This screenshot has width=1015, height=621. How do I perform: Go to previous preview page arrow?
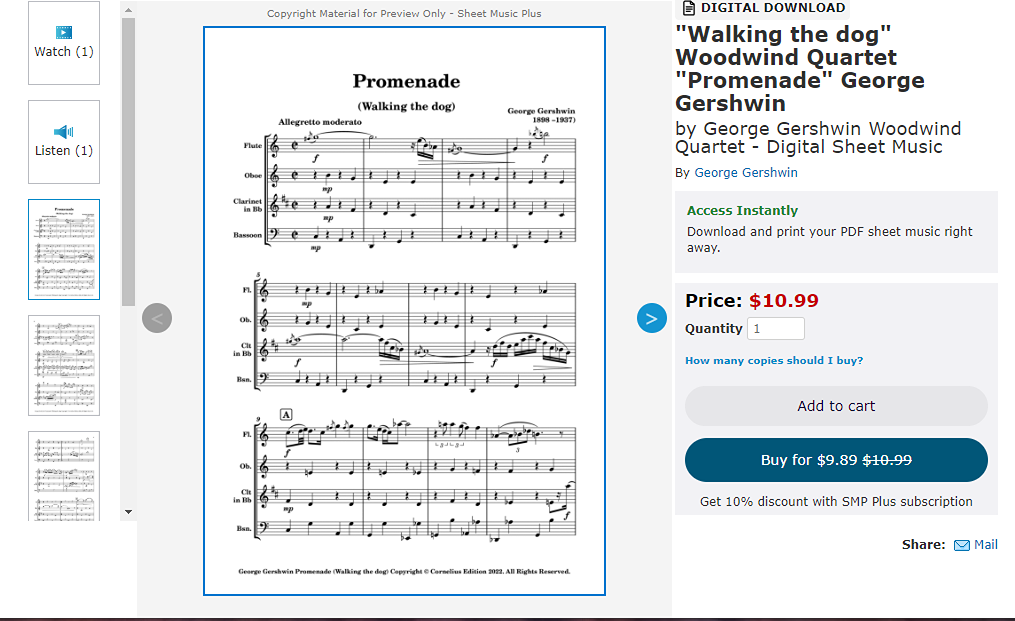click(157, 319)
